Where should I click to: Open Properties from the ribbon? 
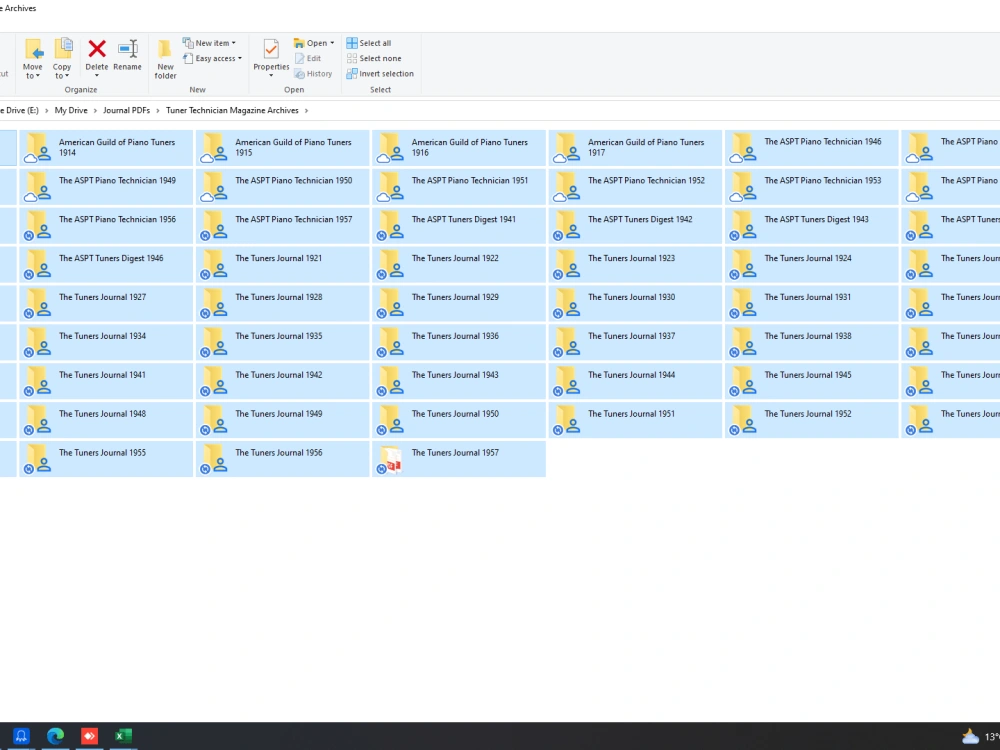(271, 58)
